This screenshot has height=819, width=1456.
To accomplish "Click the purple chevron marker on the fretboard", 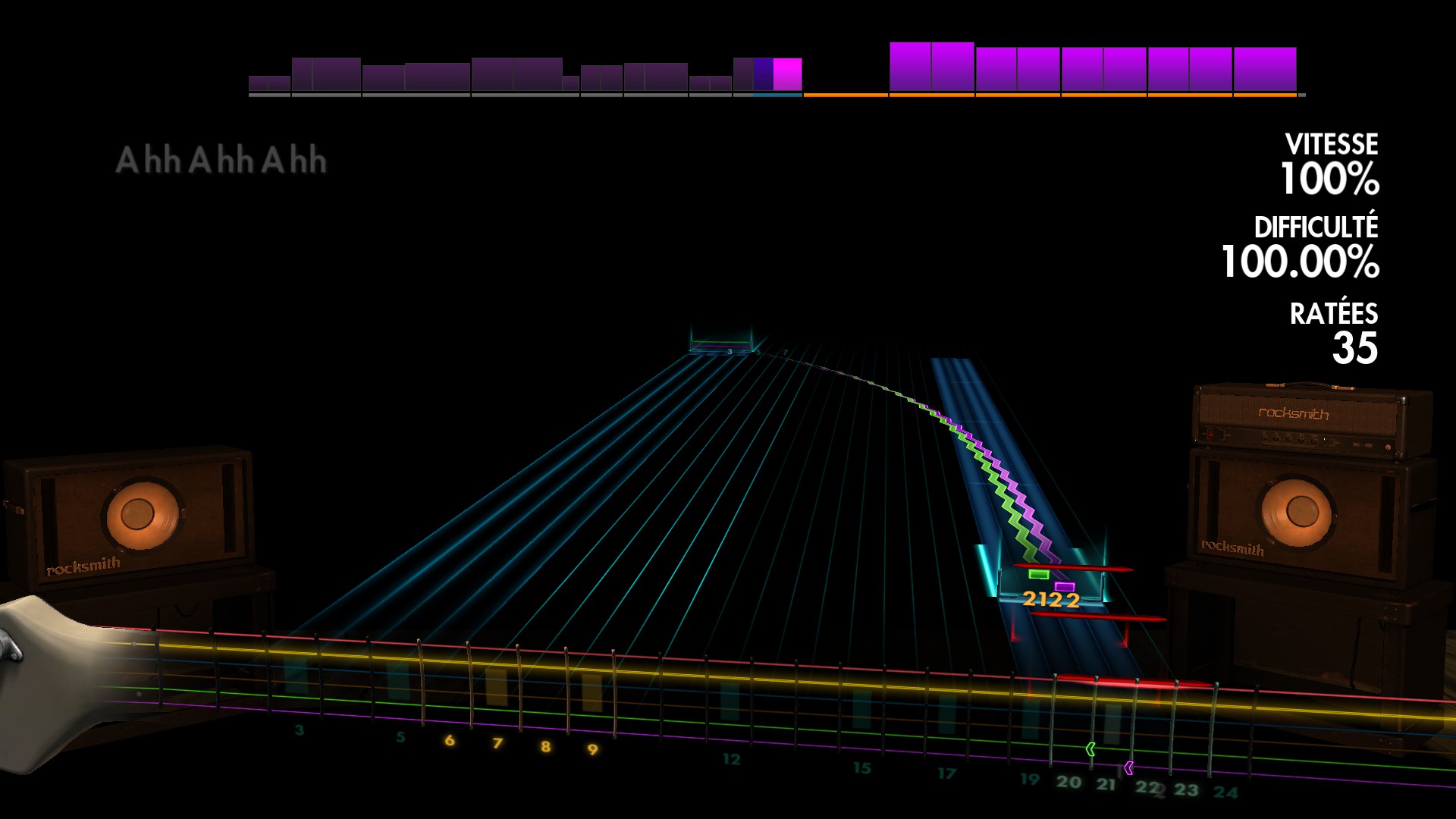I will (1128, 767).
